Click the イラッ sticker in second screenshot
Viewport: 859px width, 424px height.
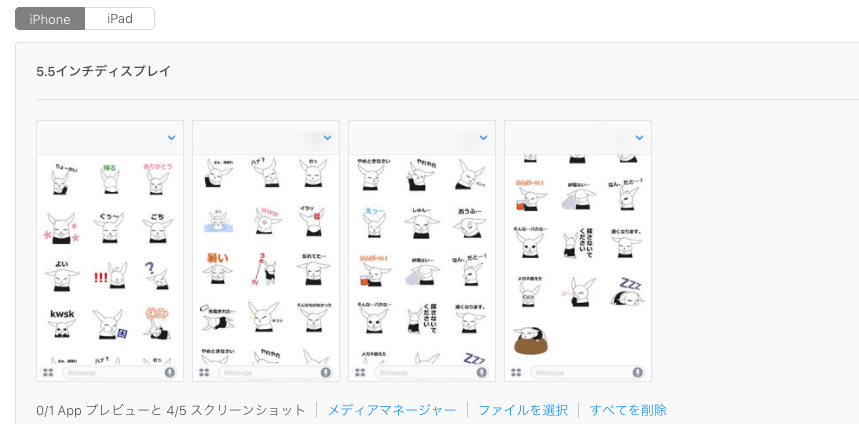pyautogui.click(x=313, y=220)
